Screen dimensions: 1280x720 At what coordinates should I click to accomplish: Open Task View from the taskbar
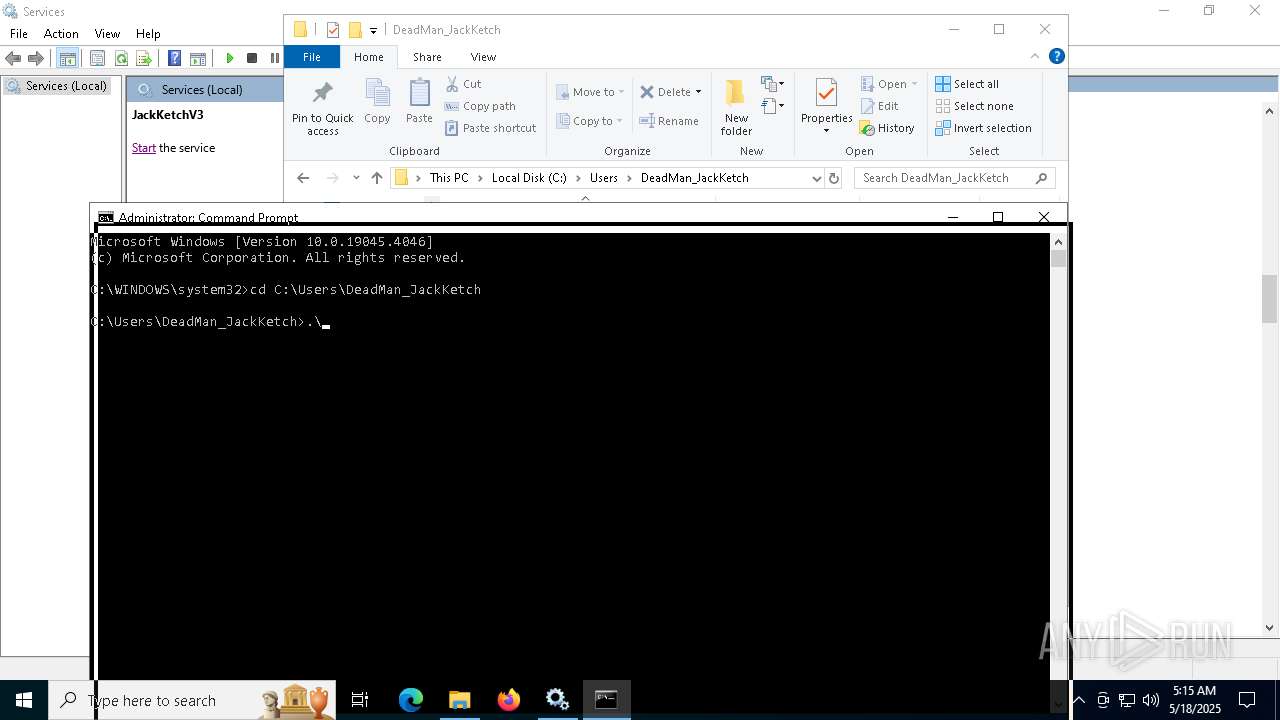[360, 700]
